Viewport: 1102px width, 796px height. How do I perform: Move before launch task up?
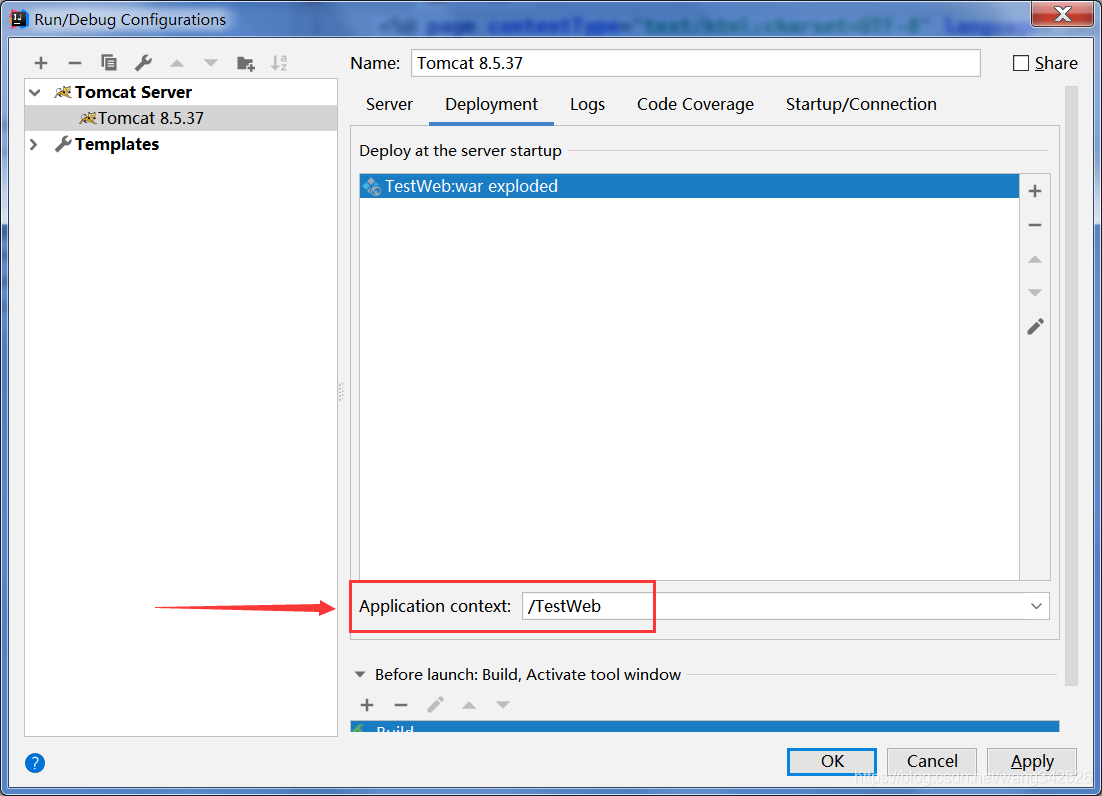(469, 705)
